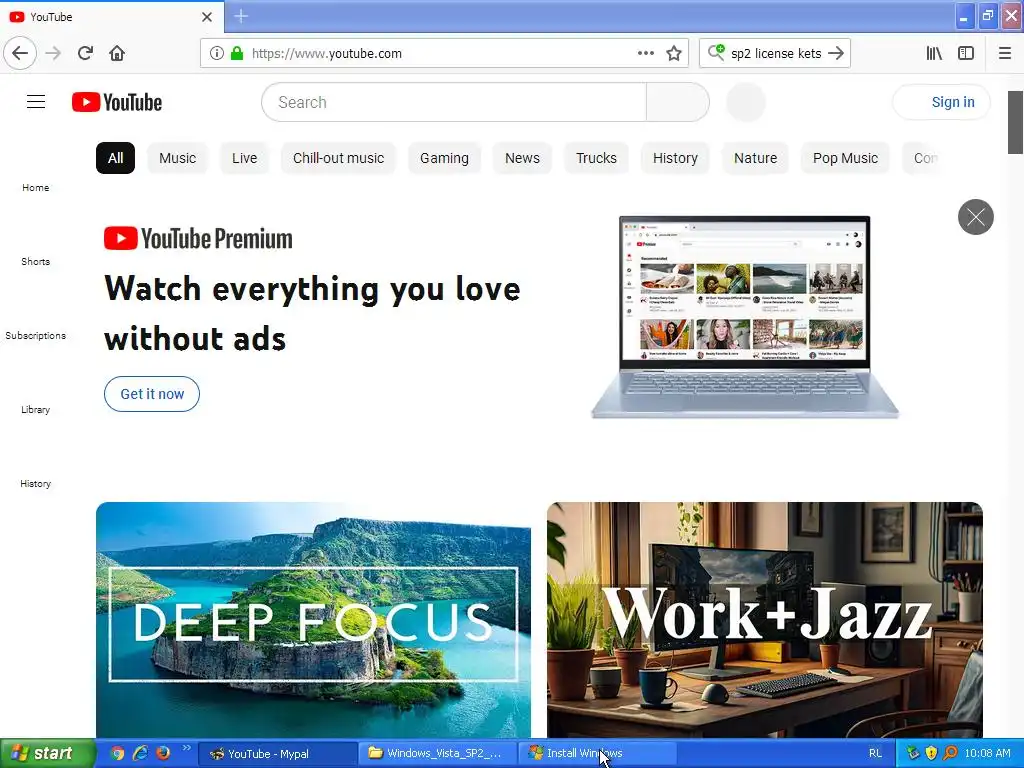Viewport: 1024px width, 768px height.
Task: Select the Music filter chip
Action: pyautogui.click(x=178, y=158)
